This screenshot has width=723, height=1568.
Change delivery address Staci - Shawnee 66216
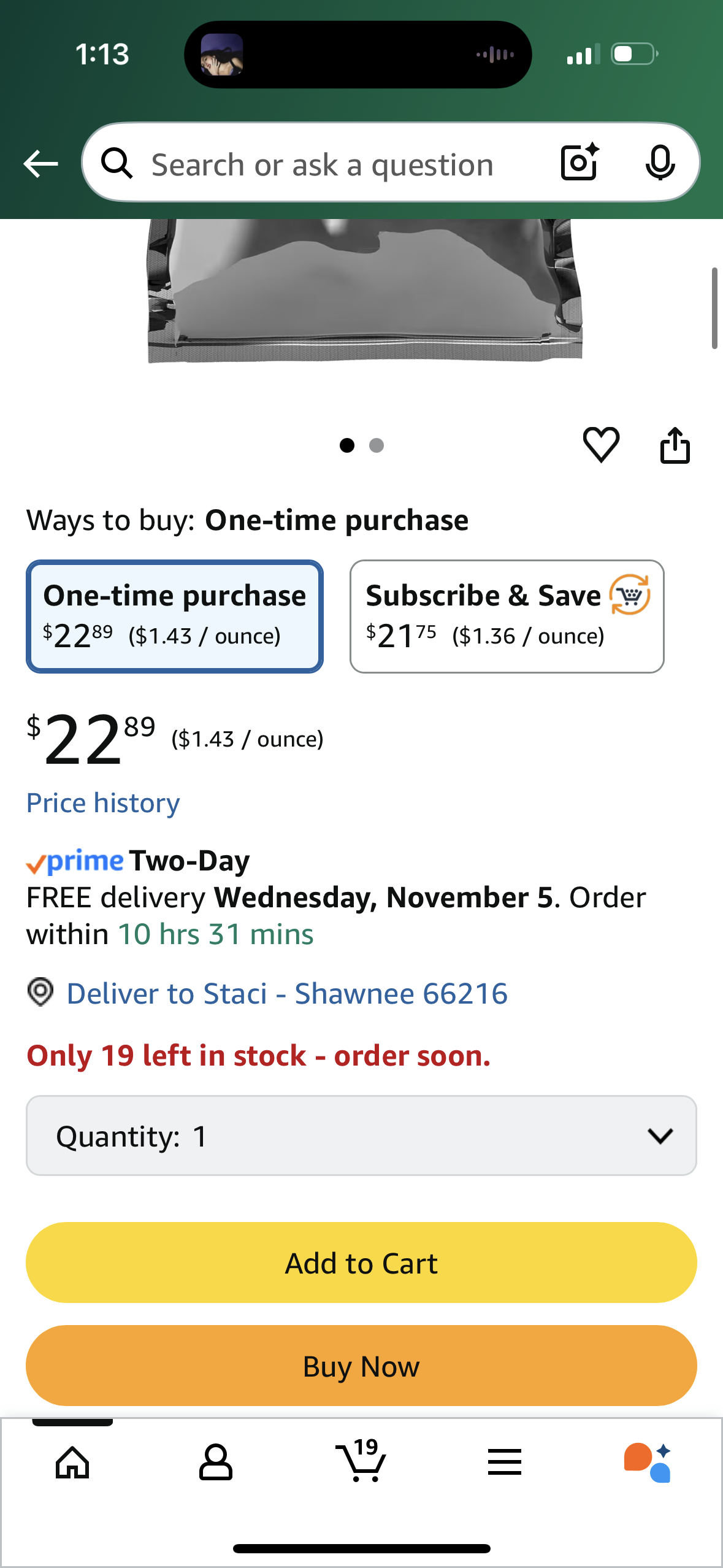pyautogui.click(x=286, y=993)
